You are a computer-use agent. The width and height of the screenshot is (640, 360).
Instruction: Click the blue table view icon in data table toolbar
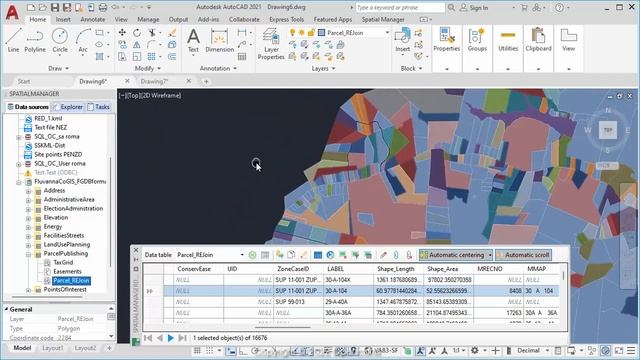(x=318, y=255)
